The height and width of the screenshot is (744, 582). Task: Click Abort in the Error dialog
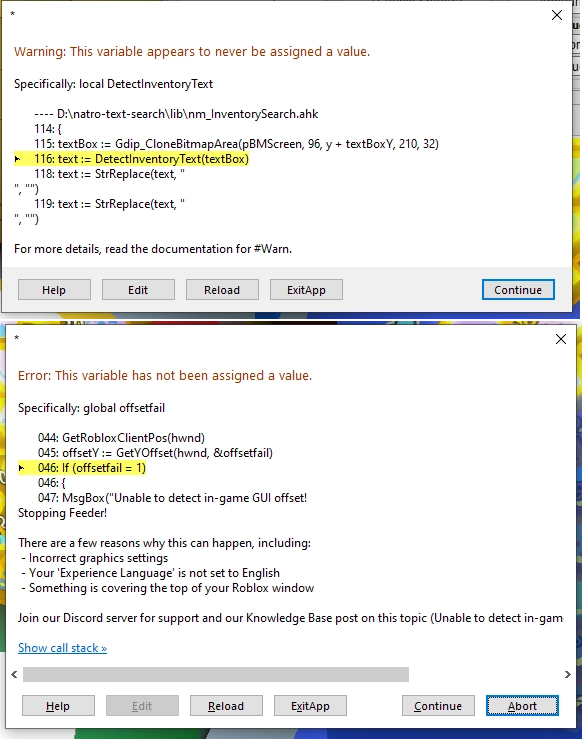tap(522, 706)
